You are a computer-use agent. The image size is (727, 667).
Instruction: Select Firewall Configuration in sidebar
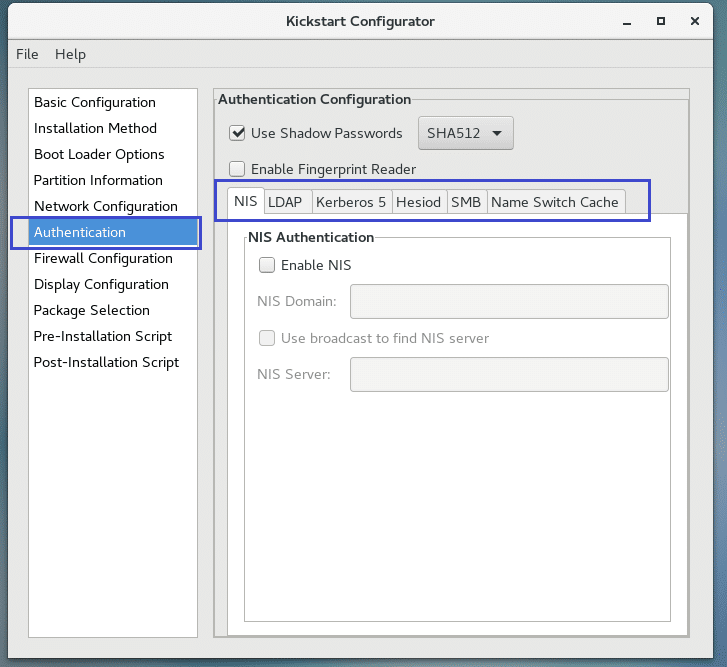[x=103, y=258]
